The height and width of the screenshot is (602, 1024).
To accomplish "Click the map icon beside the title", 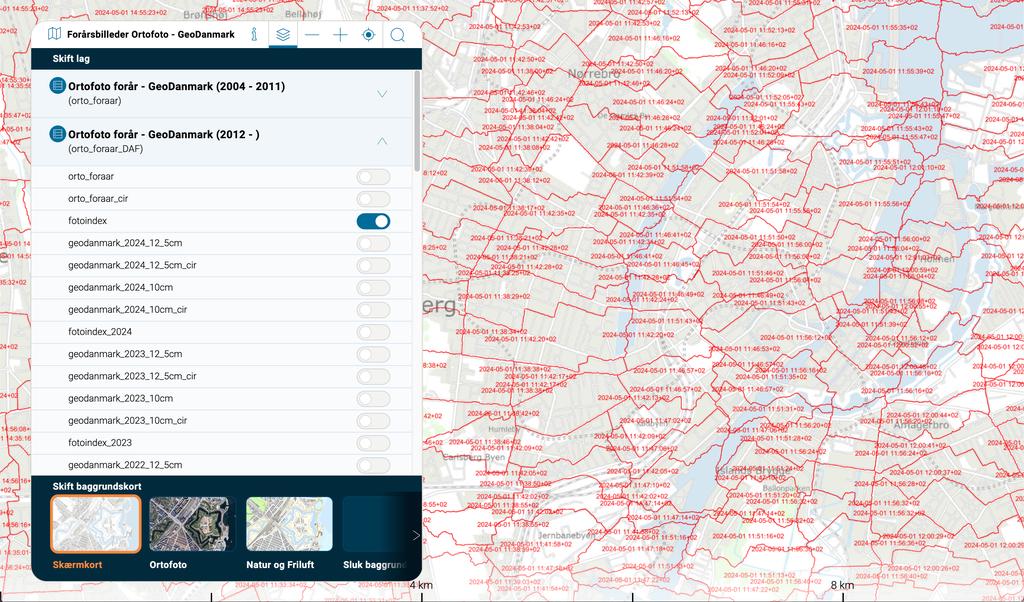I will coord(55,35).
